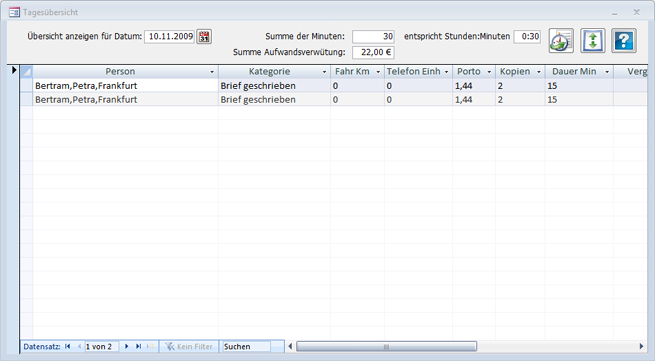Click the scroll left arrow of horizontal scrollbar
Viewport: 655px width, 361px height.
click(x=290, y=346)
